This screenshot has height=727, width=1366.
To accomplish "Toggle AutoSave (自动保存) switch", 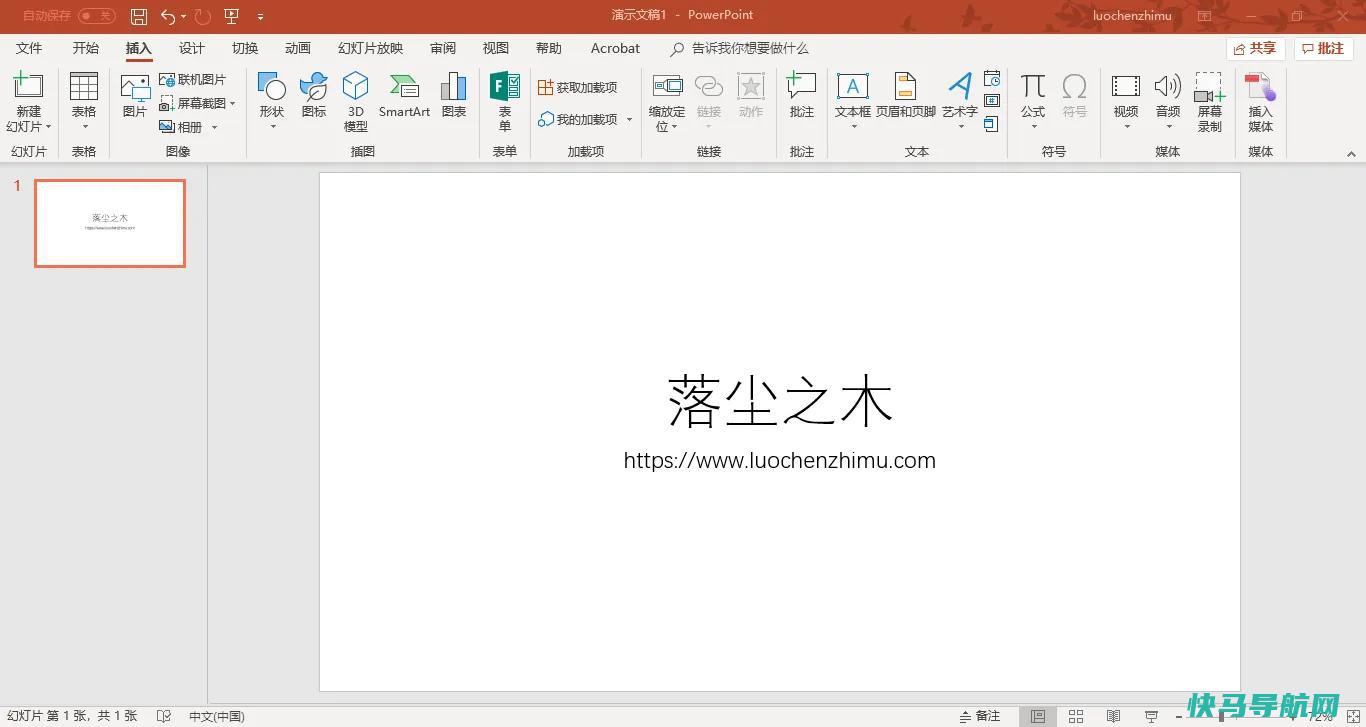I will [97, 16].
